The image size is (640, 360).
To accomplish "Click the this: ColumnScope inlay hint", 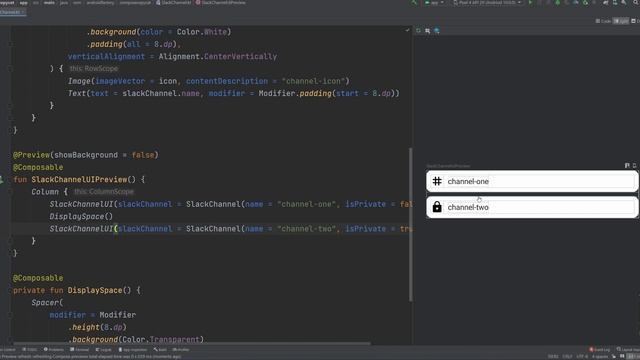I will pos(104,191).
